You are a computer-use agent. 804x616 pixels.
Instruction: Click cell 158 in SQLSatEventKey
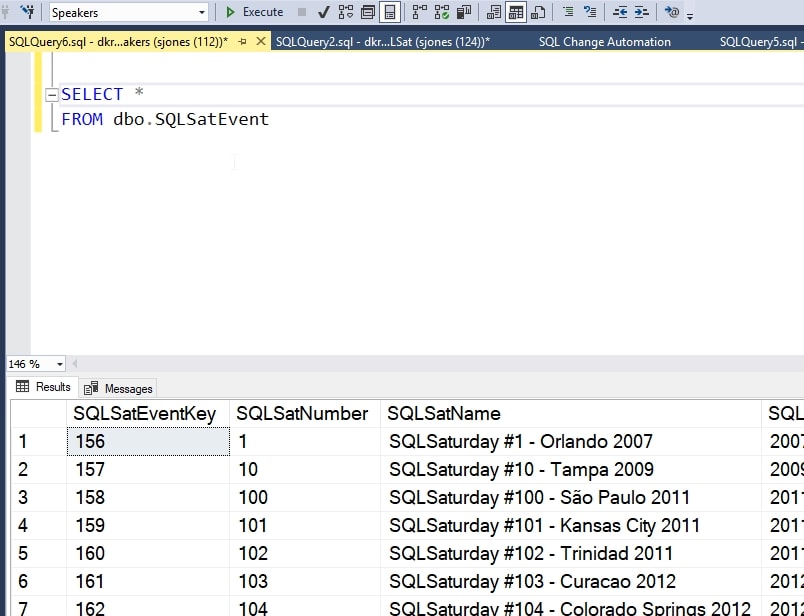pos(148,497)
